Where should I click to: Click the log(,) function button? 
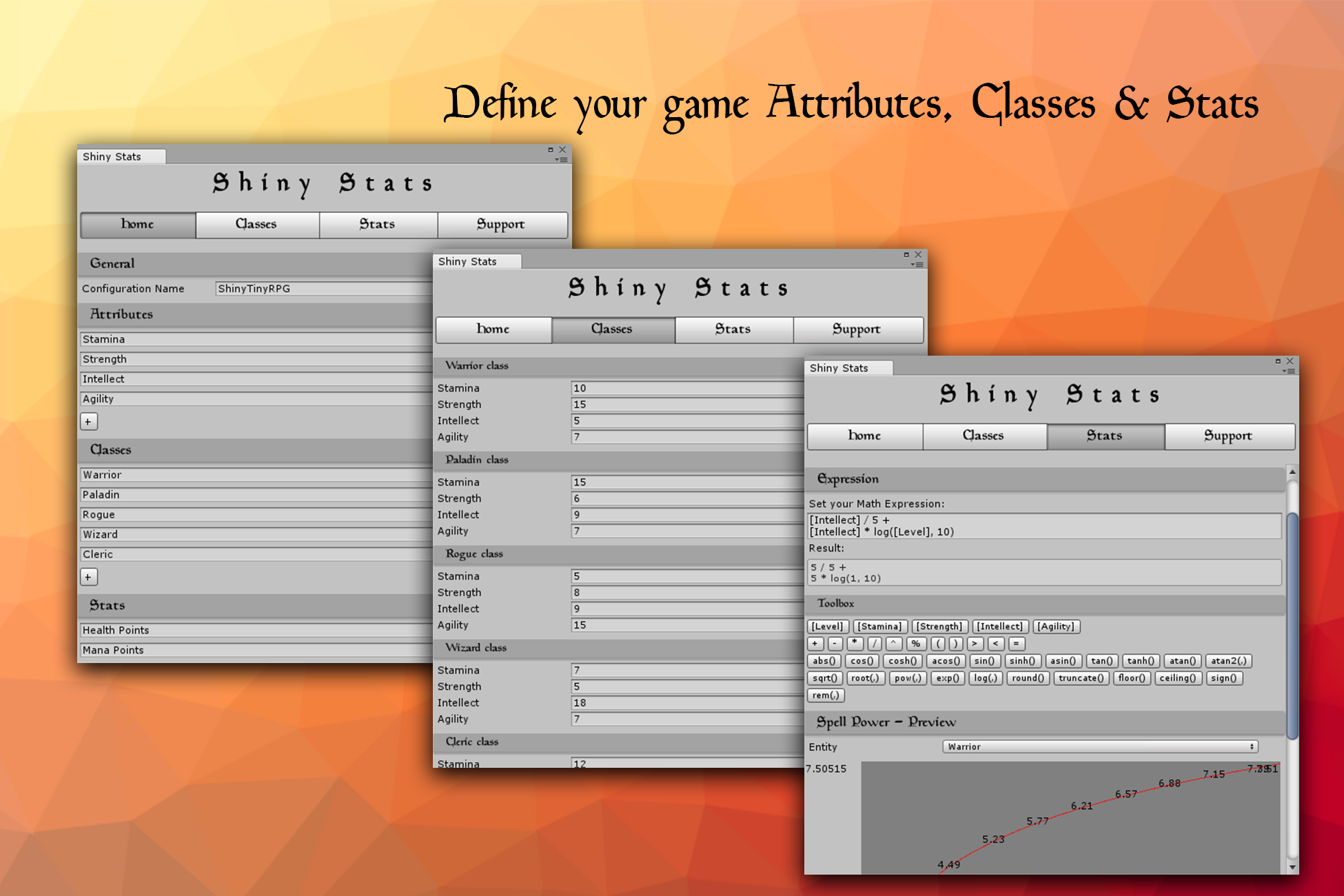point(985,678)
